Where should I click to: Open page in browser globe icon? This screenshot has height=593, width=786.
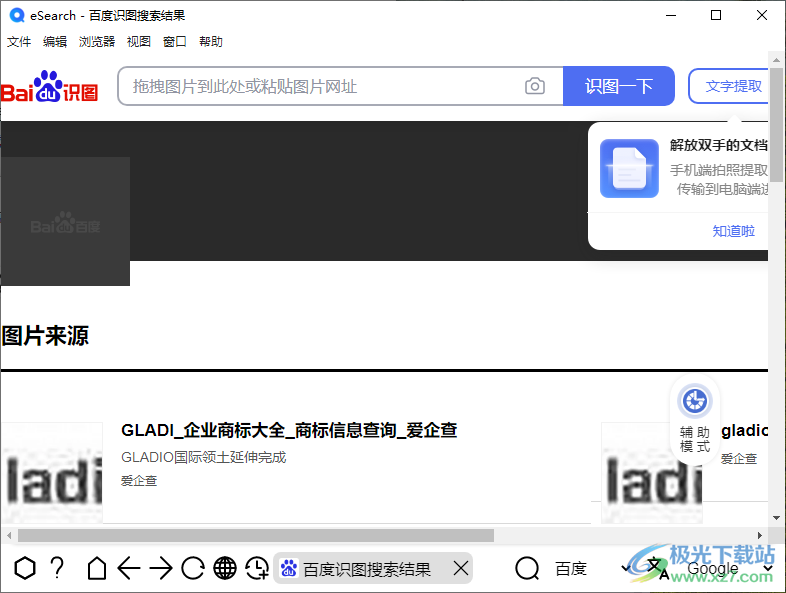tap(225, 568)
